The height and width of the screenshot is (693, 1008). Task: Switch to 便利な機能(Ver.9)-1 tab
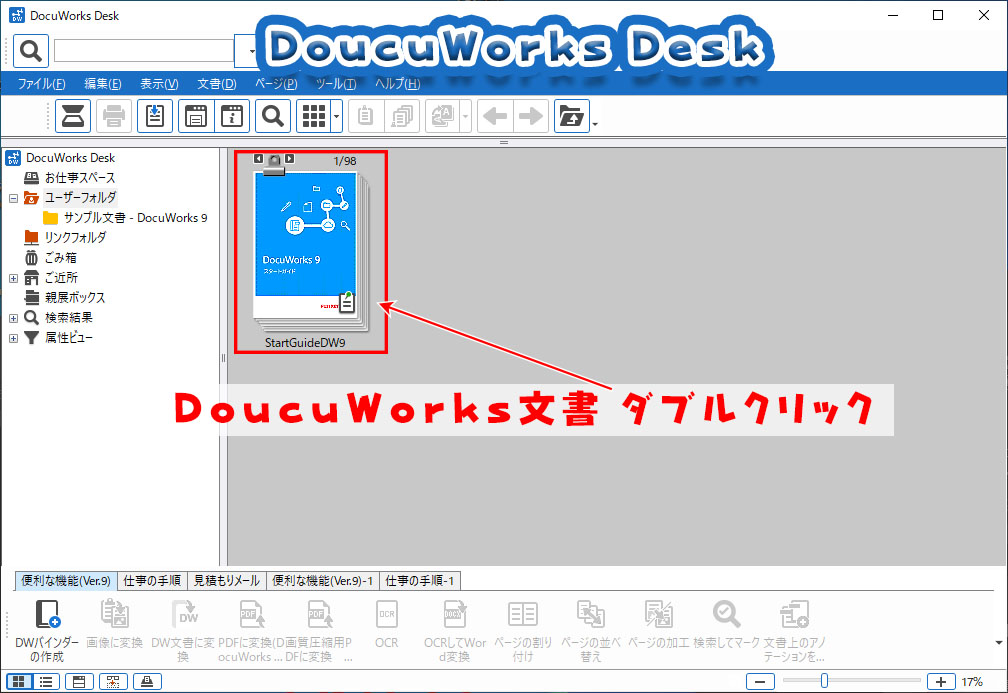click(x=323, y=581)
